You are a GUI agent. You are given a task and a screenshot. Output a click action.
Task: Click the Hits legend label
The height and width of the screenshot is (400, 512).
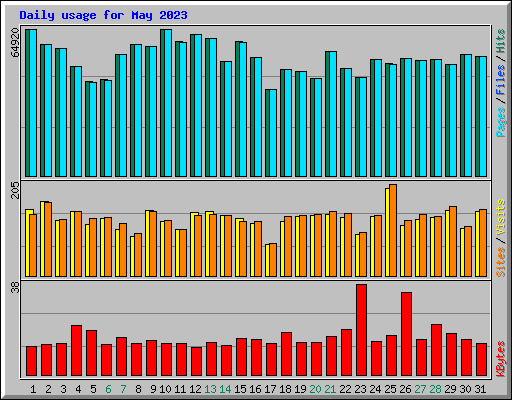tap(501, 41)
